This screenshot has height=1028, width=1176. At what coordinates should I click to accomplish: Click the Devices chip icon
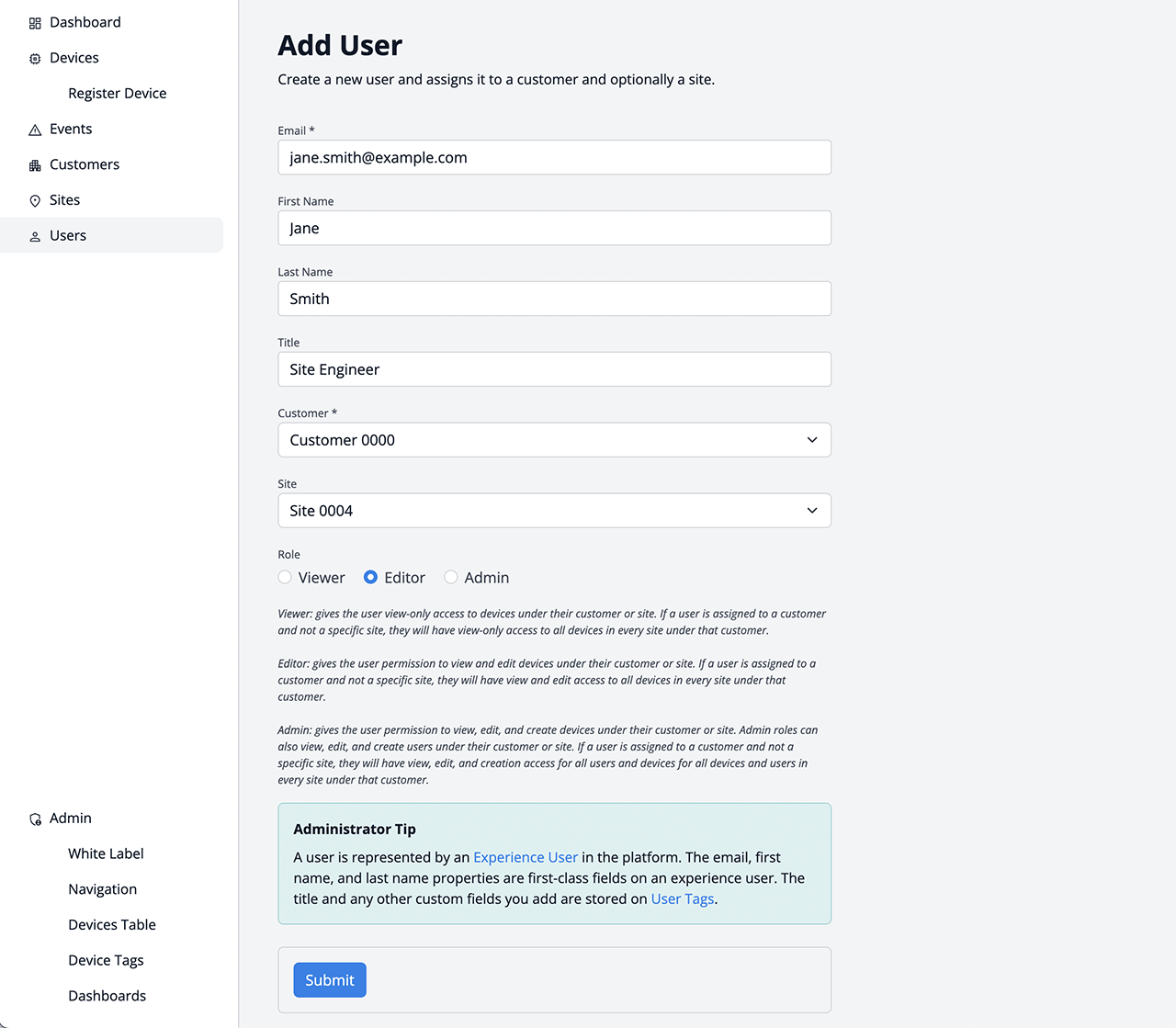(x=35, y=59)
